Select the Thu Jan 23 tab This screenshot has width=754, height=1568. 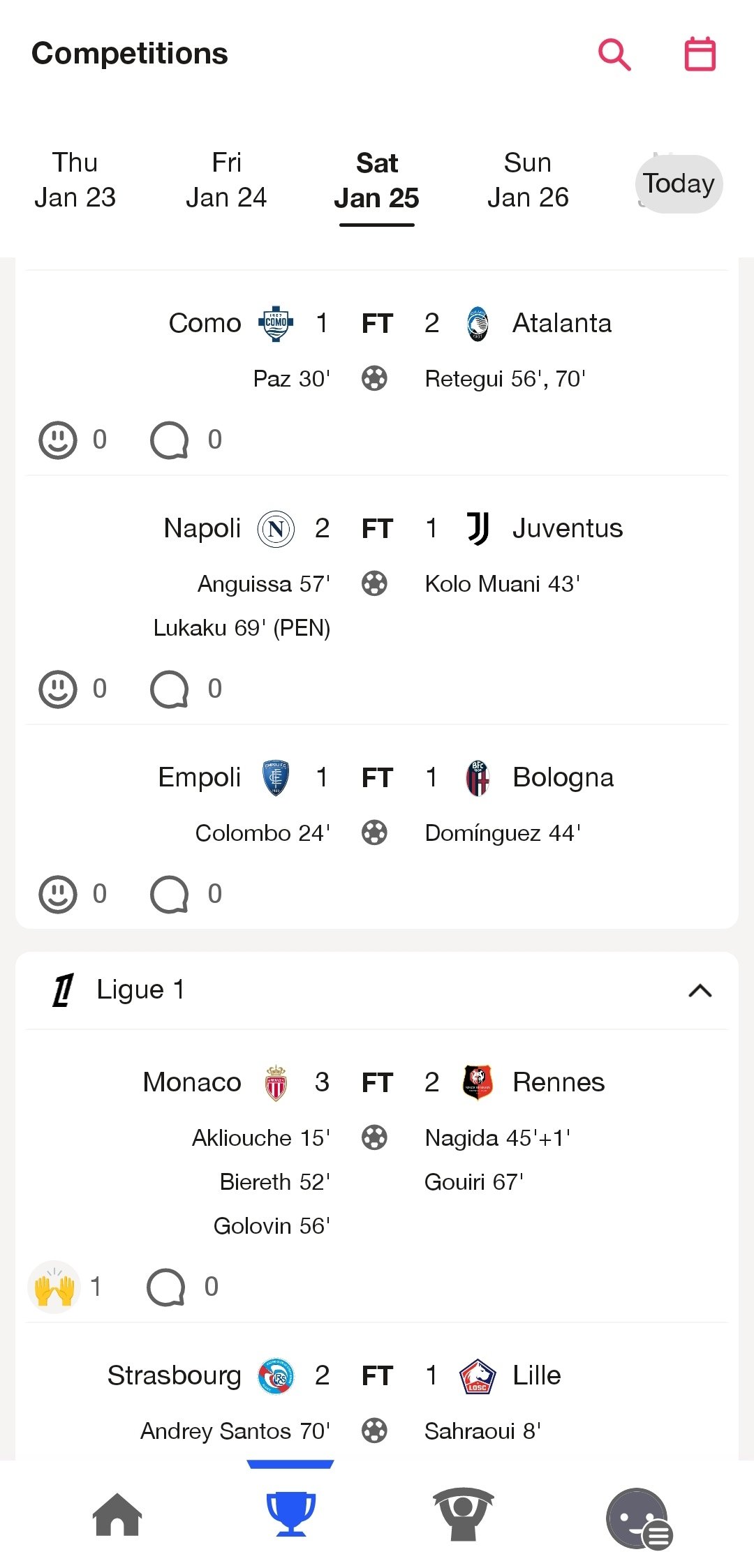75,180
